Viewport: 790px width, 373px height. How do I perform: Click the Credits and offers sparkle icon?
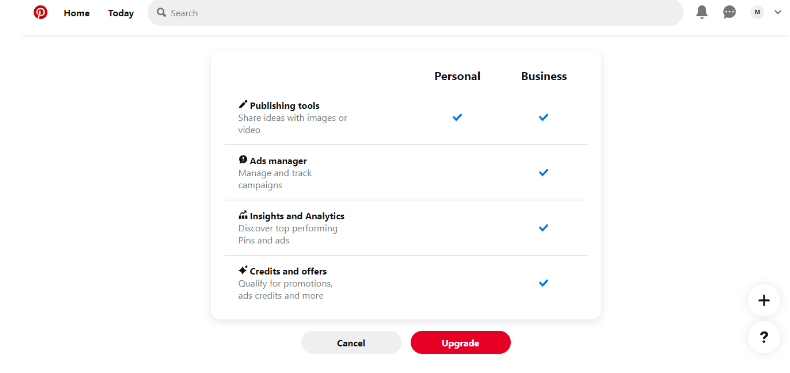(243, 270)
